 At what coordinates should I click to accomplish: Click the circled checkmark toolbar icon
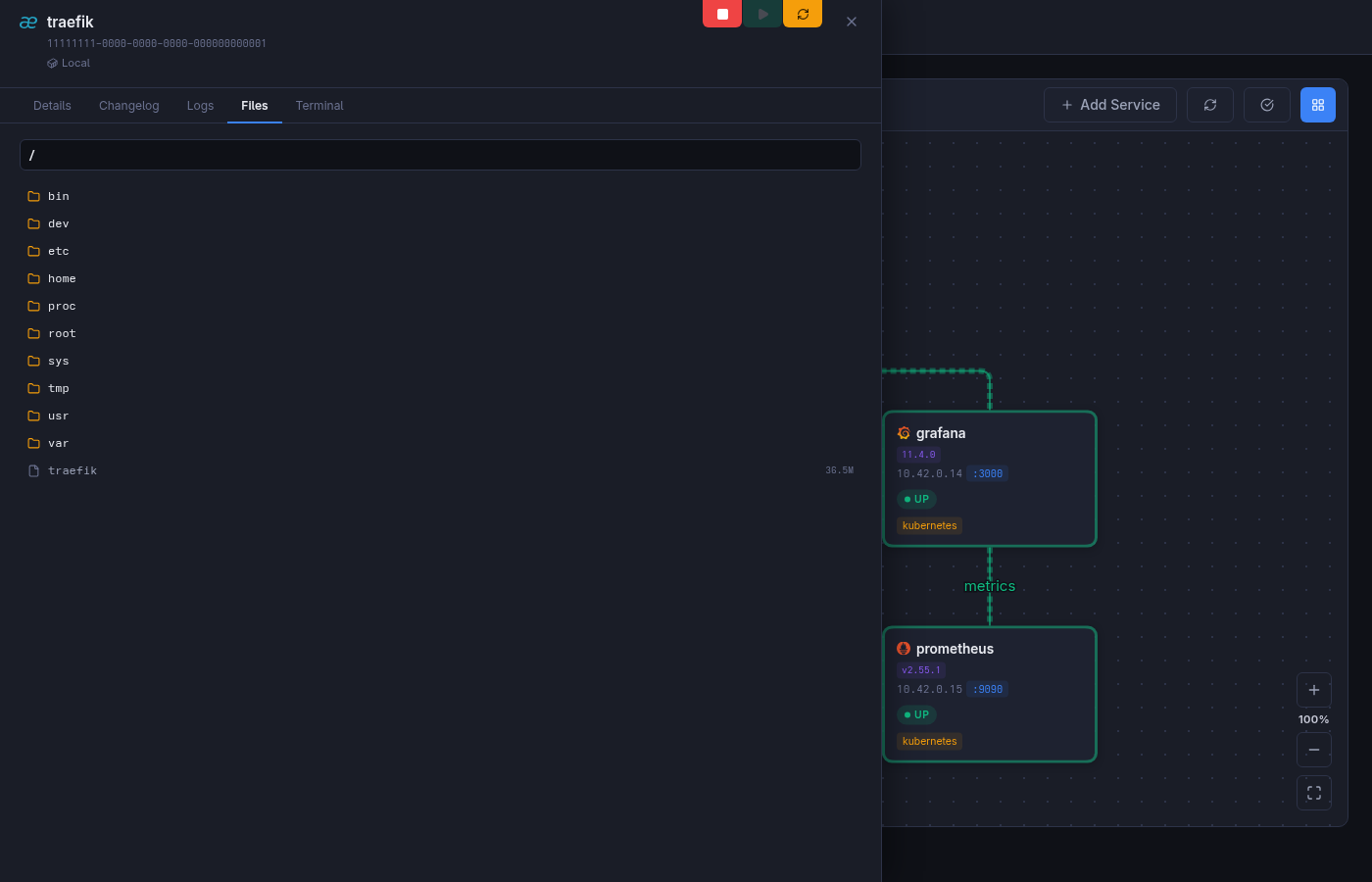pyautogui.click(x=1267, y=105)
